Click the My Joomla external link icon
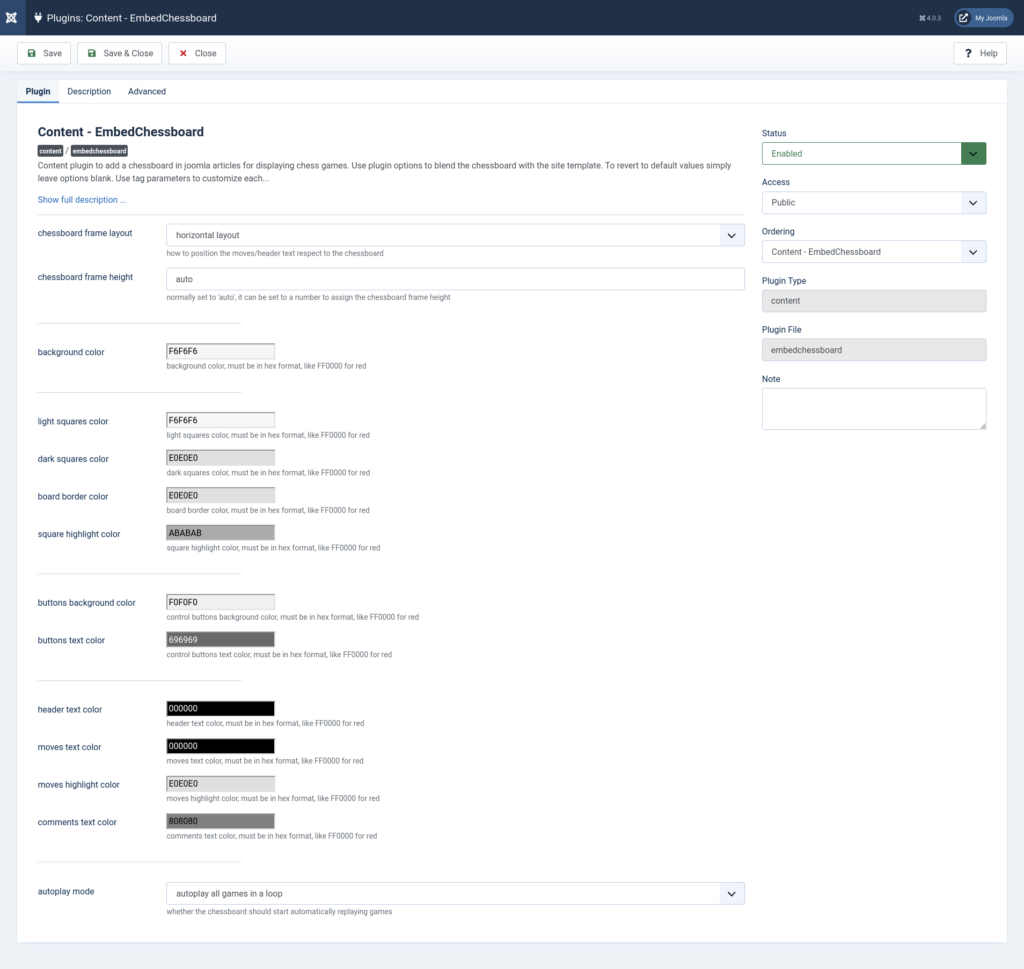This screenshot has height=969, width=1024. [x=964, y=18]
